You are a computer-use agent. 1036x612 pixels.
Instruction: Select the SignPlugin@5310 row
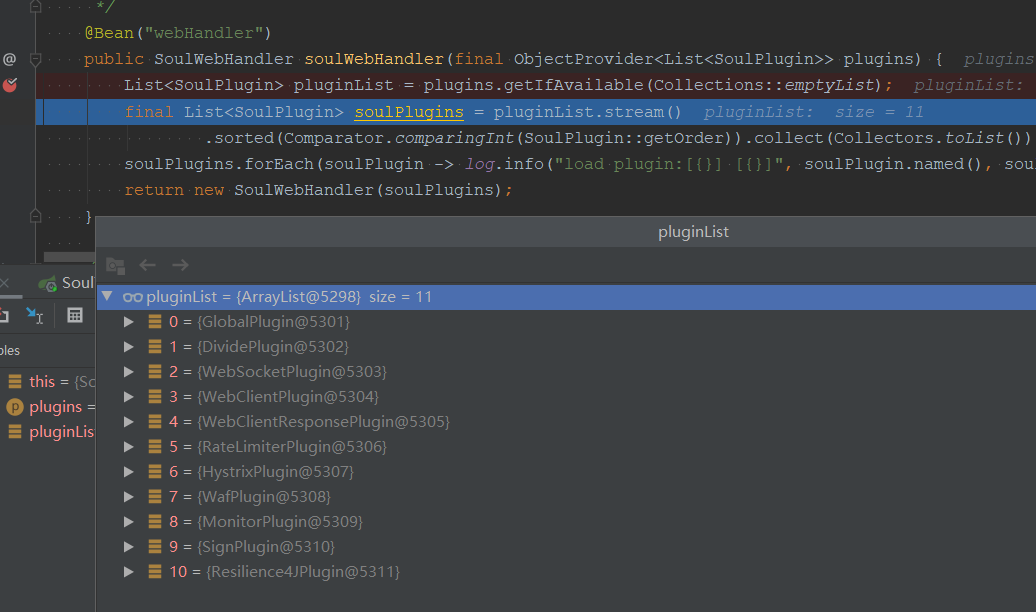point(566,547)
